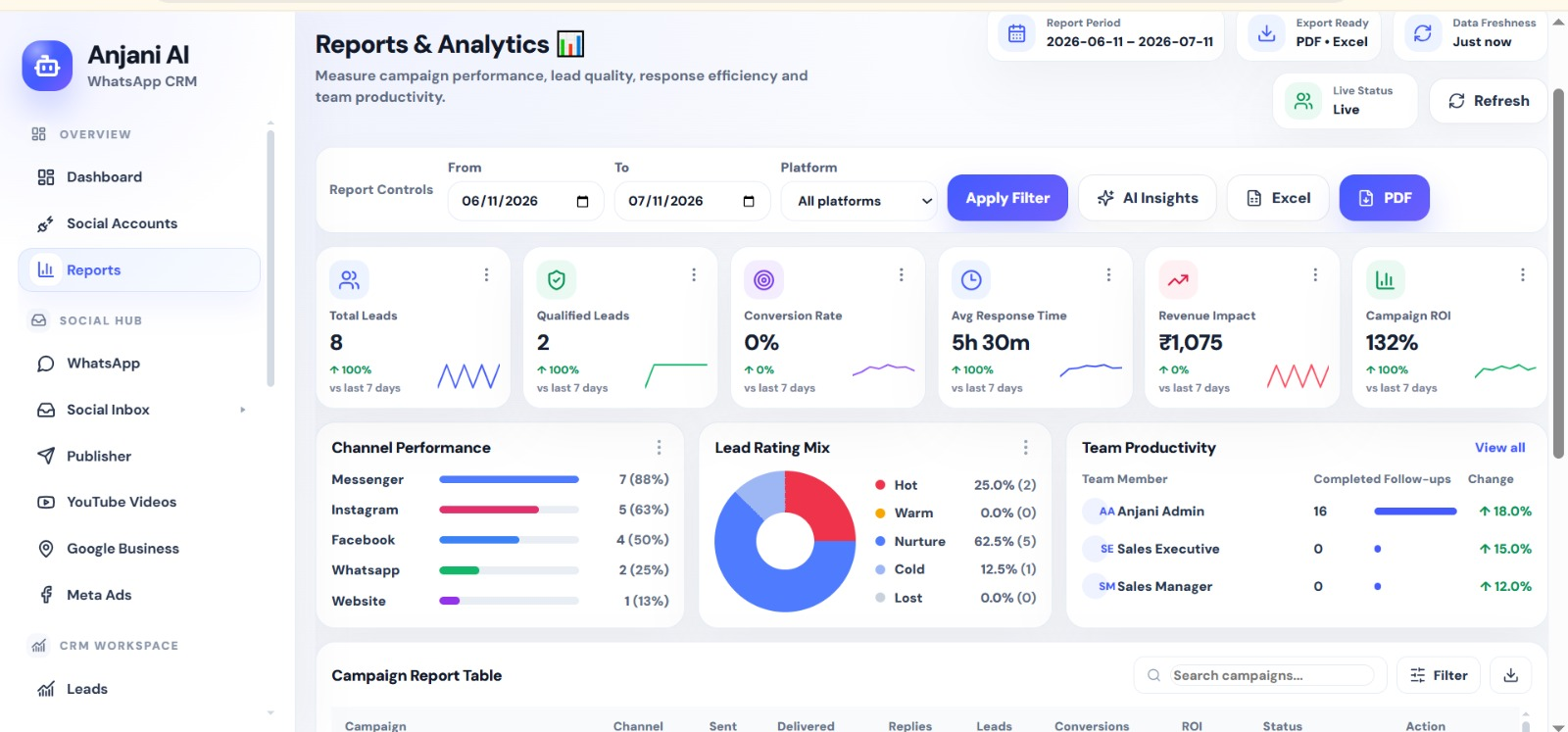
Task: Expand the Social Inbox submenu arrow
Action: tap(243, 410)
